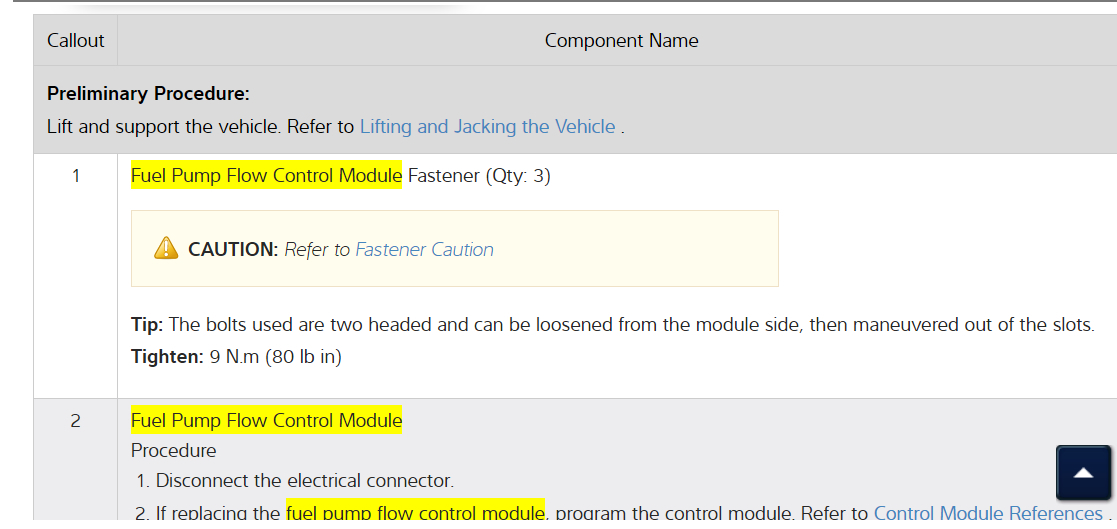This screenshot has height=529, width=1117.
Task: Click the bold Tip label text
Action: [148, 325]
